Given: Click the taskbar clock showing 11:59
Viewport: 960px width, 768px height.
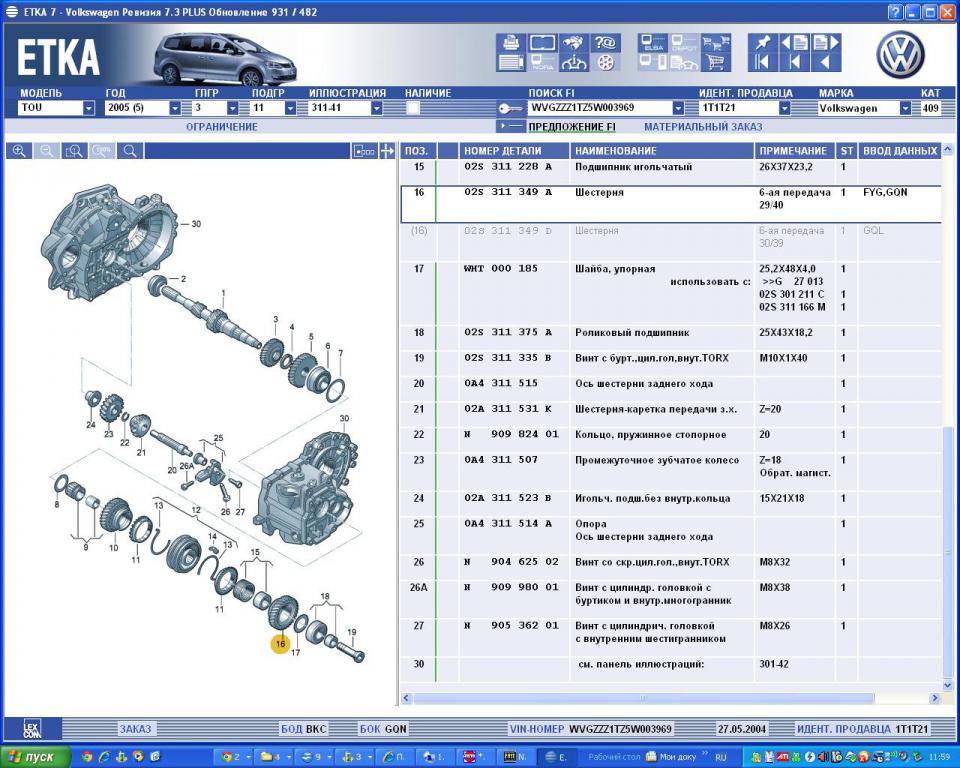Looking at the screenshot, I should coord(940,757).
